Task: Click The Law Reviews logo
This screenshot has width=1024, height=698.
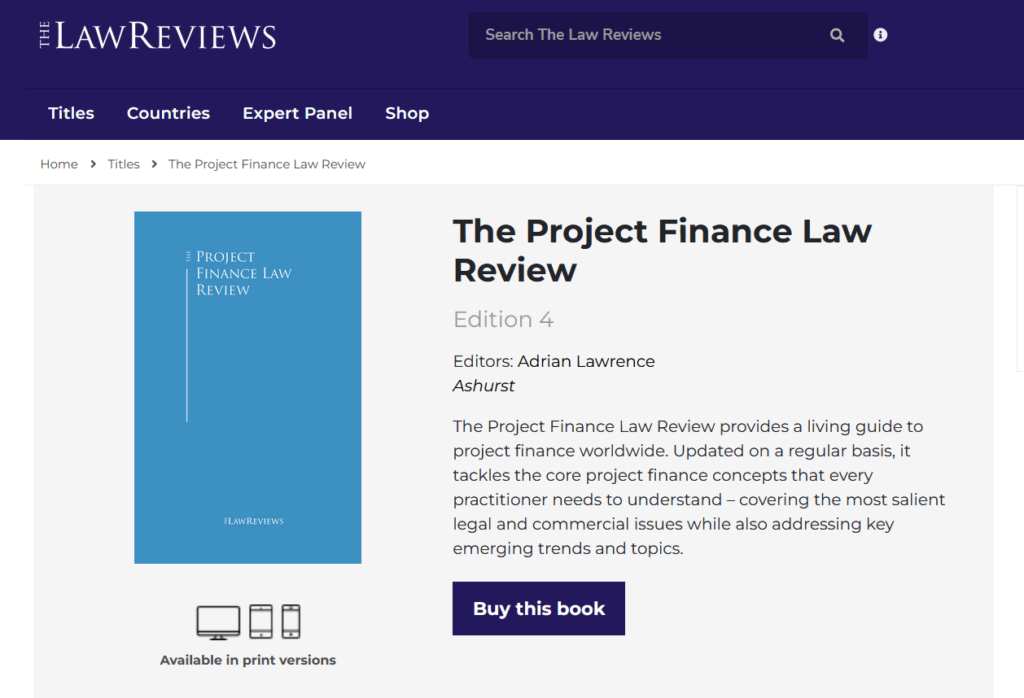Action: [x=158, y=36]
